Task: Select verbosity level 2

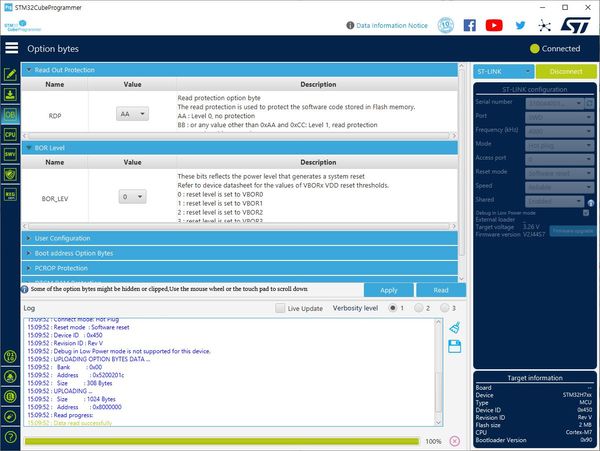Action: pyautogui.click(x=419, y=308)
